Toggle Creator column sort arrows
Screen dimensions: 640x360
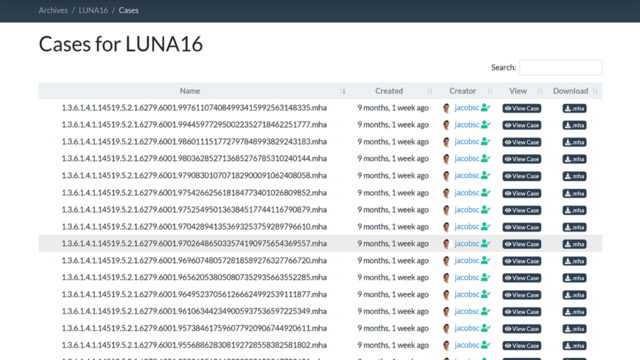click(x=490, y=91)
